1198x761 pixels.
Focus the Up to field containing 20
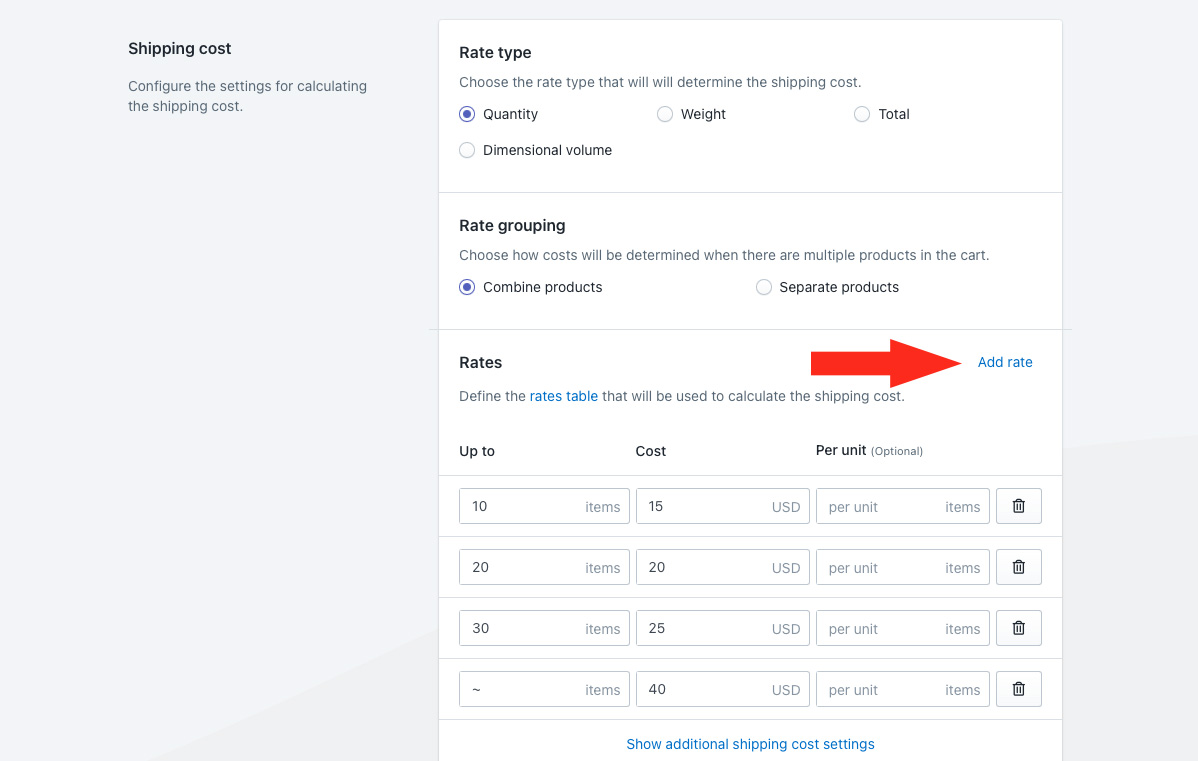click(520, 567)
